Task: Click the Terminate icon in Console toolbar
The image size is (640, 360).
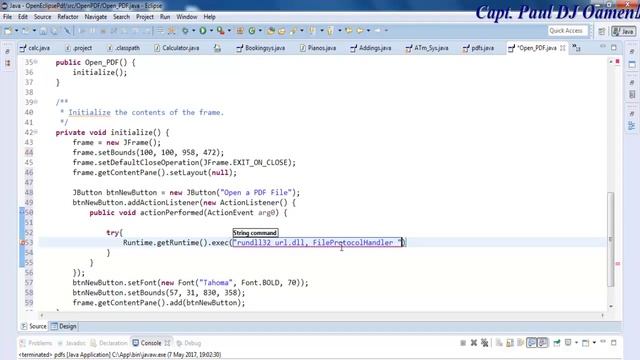Action: click(x=463, y=343)
